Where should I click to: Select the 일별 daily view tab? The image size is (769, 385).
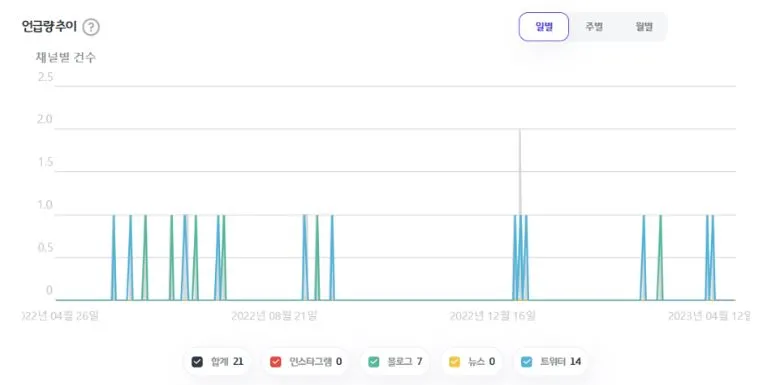544,26
